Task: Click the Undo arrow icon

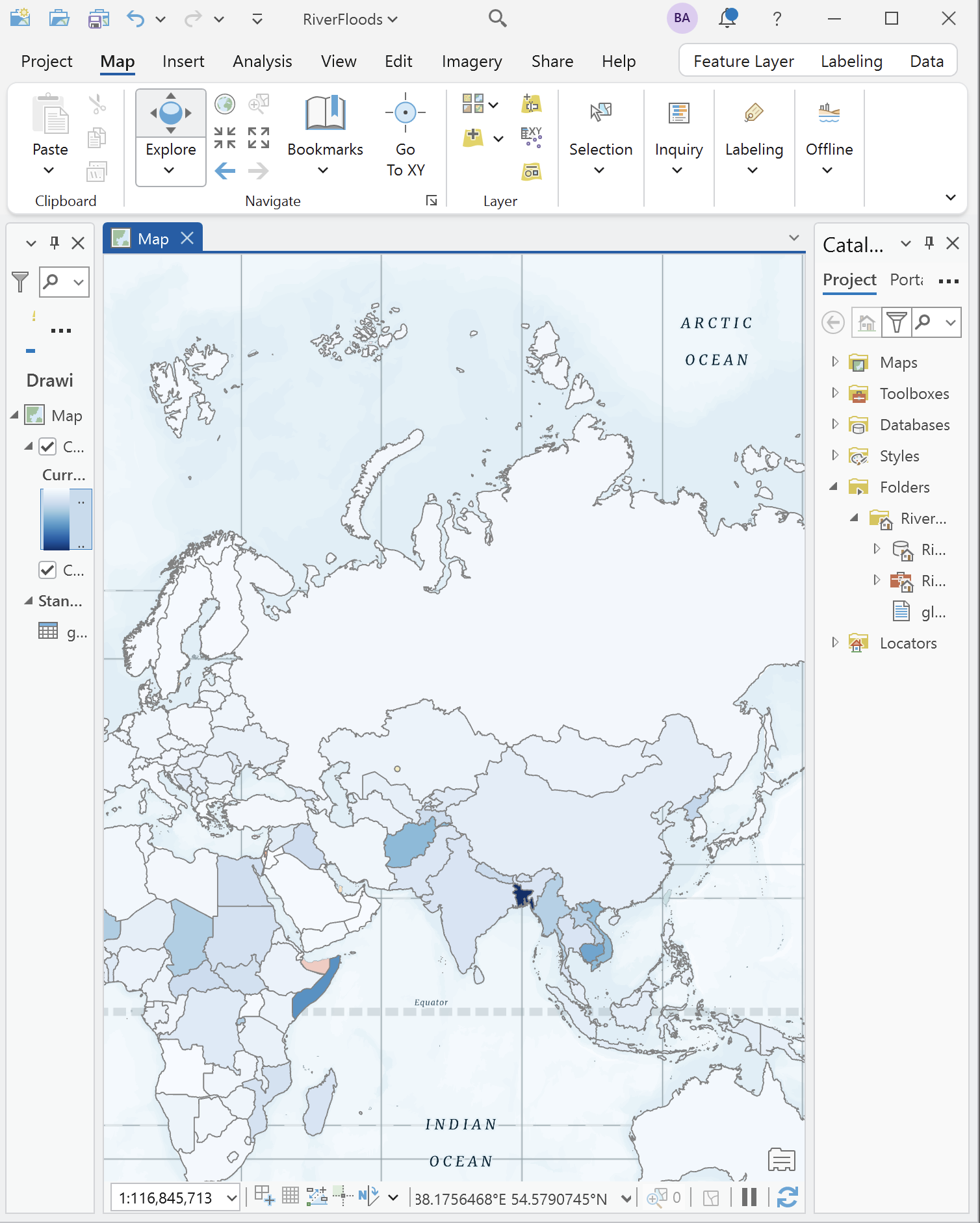Action: click(x=136, y=18)
